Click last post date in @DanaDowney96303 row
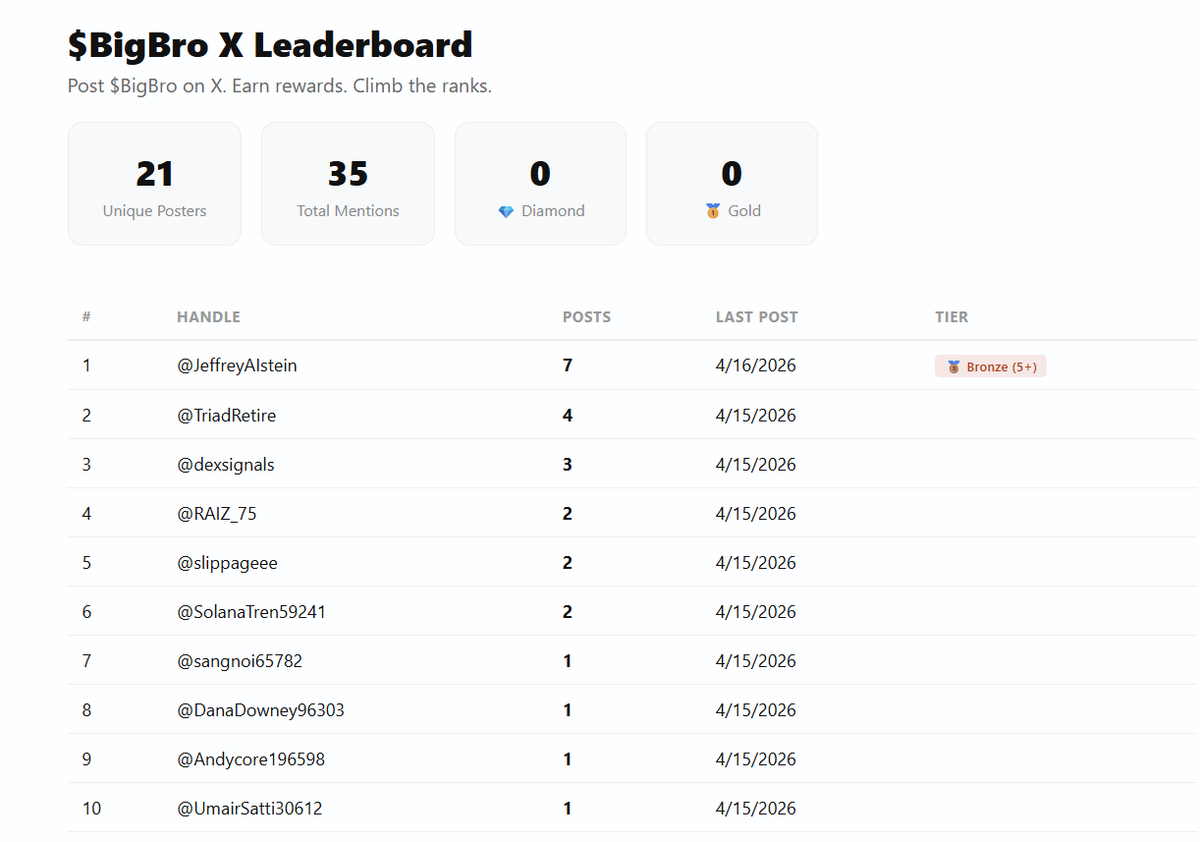The image size is (1200, 842). coord(756,710)
